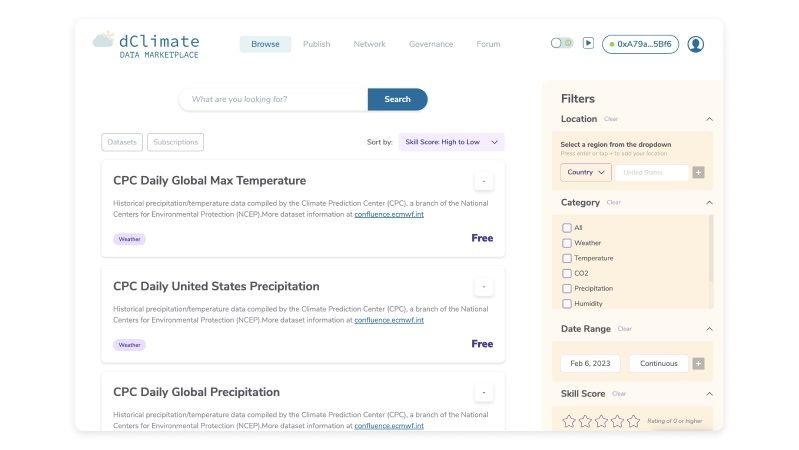Click Free price on Max Temperature card
The image size is (799, 450).
[482, 238]
